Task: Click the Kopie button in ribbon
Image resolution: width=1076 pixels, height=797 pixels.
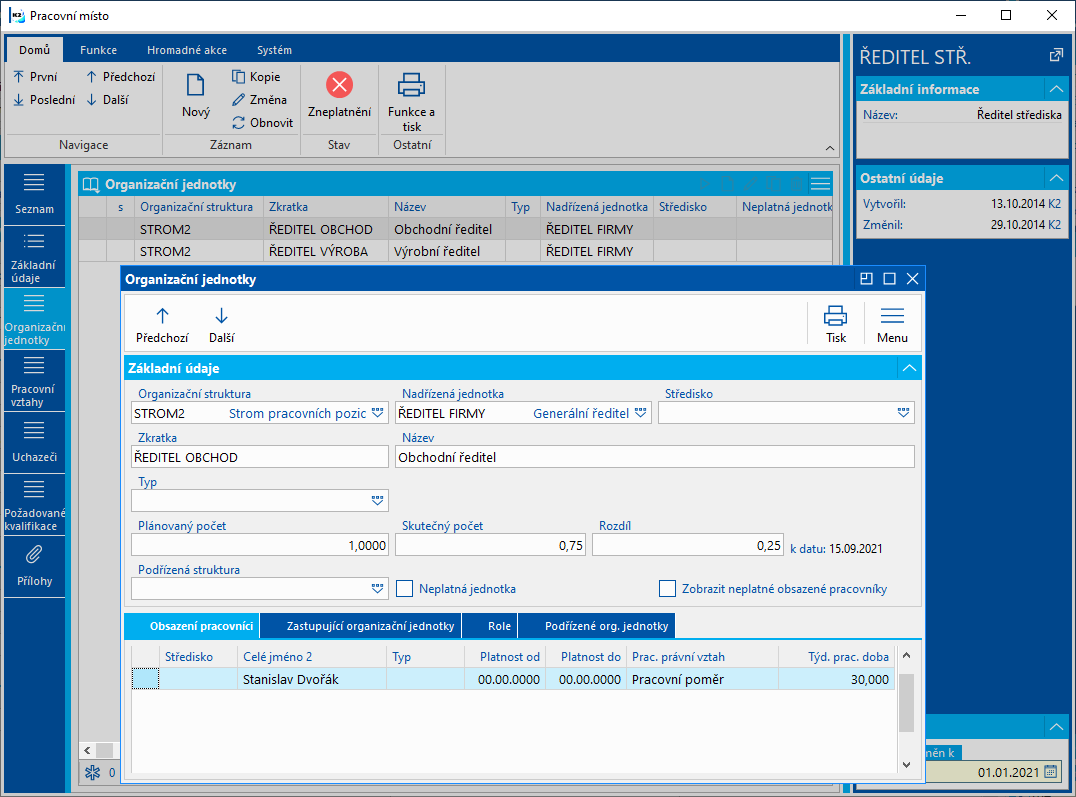Action: [256, 77]
